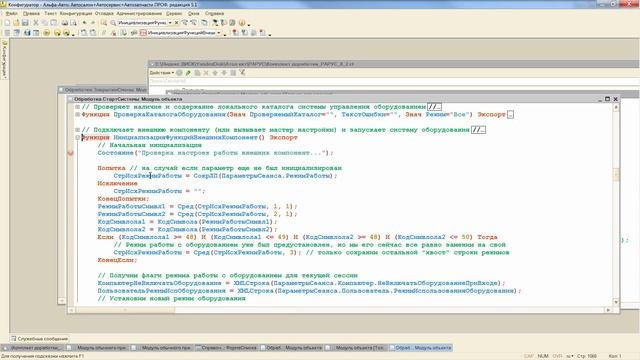Switch to Комплект доработки window tab

[x=34, y=348]
